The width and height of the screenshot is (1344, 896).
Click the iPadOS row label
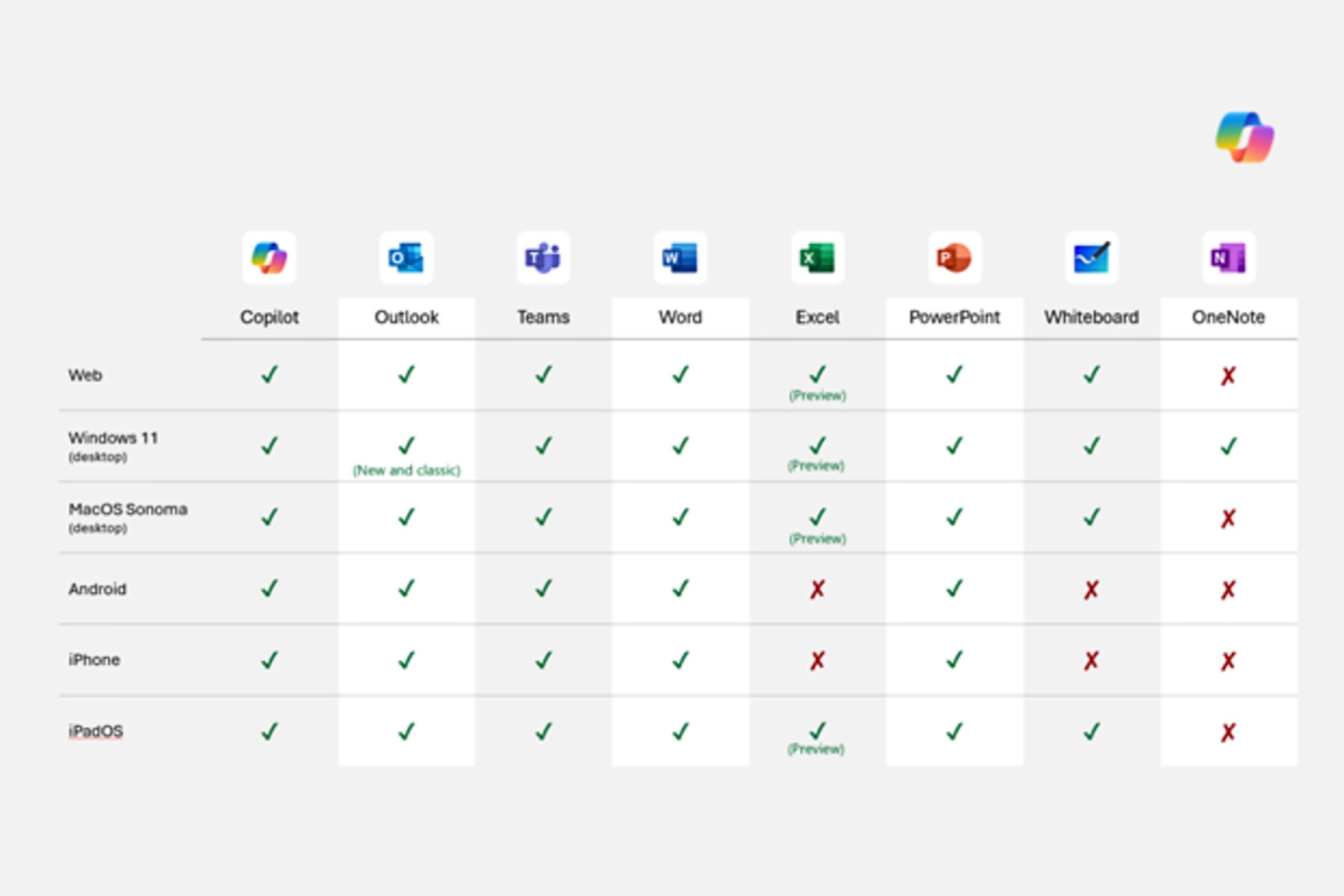pos(95,732)
